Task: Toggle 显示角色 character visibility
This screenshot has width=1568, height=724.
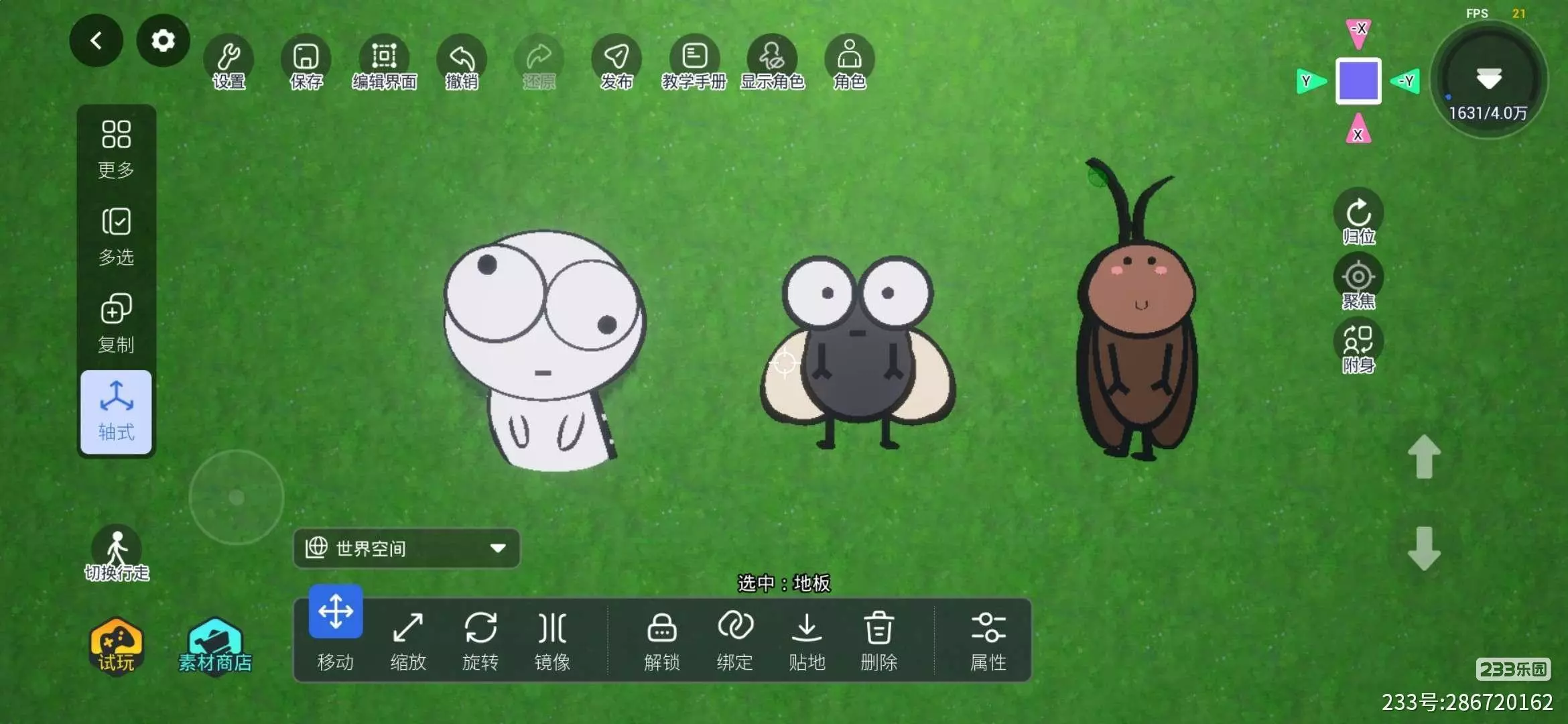Action: click(x=772, y=62)
